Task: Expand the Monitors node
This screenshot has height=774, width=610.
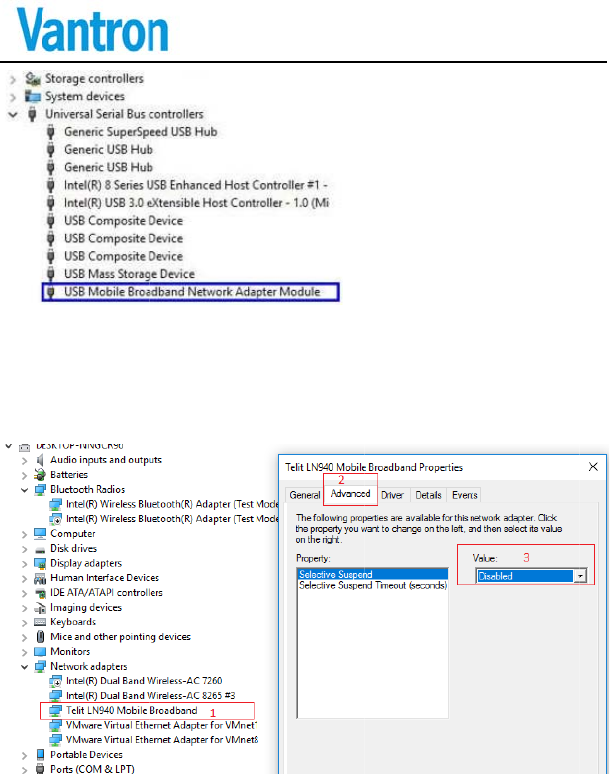Action: 24,652
